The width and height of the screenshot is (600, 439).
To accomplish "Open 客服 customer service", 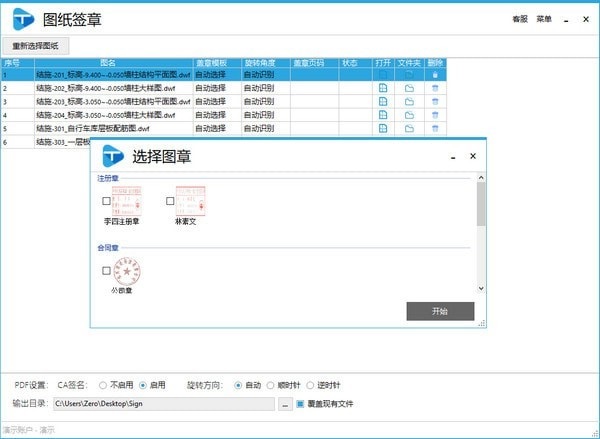I will 519,19.
